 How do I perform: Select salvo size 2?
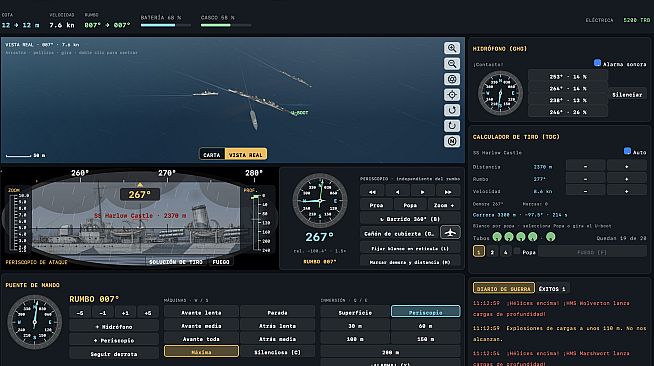click(492, 251)
